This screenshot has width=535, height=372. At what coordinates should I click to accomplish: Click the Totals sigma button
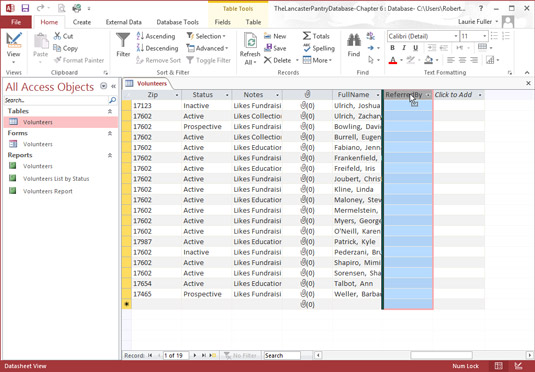(316, 36)
